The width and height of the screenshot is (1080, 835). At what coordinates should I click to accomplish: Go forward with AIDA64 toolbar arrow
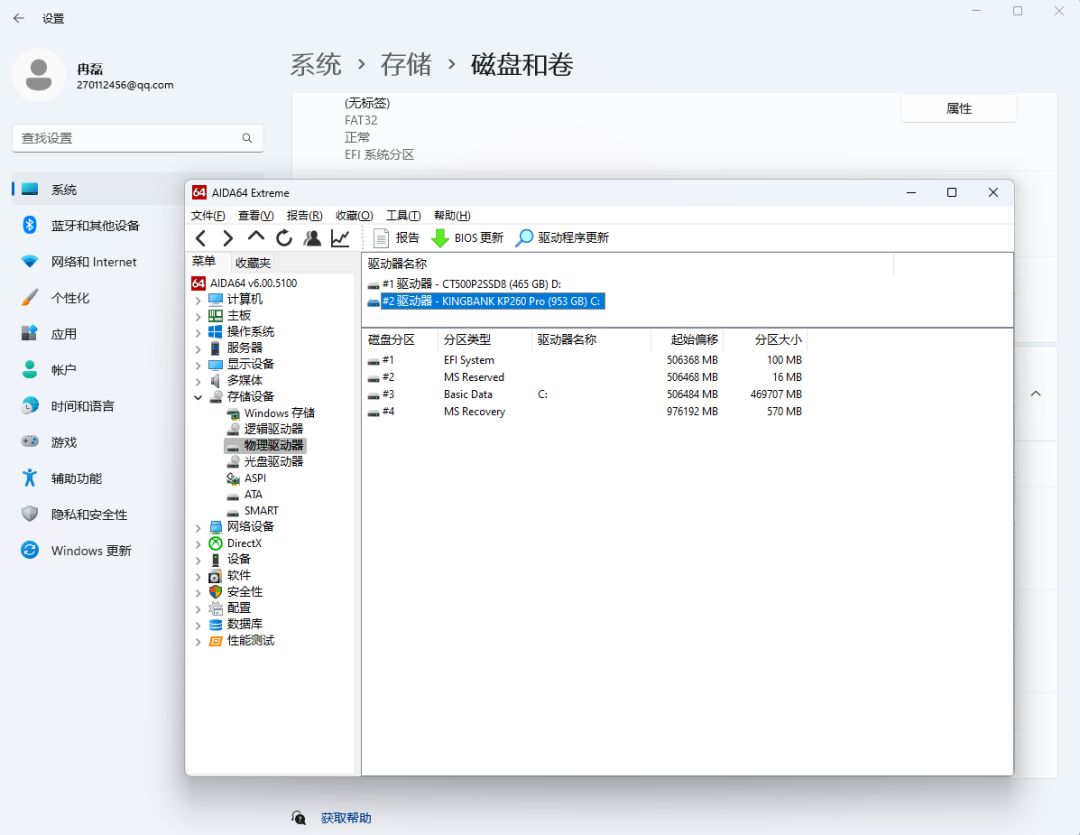coord(227,238)
